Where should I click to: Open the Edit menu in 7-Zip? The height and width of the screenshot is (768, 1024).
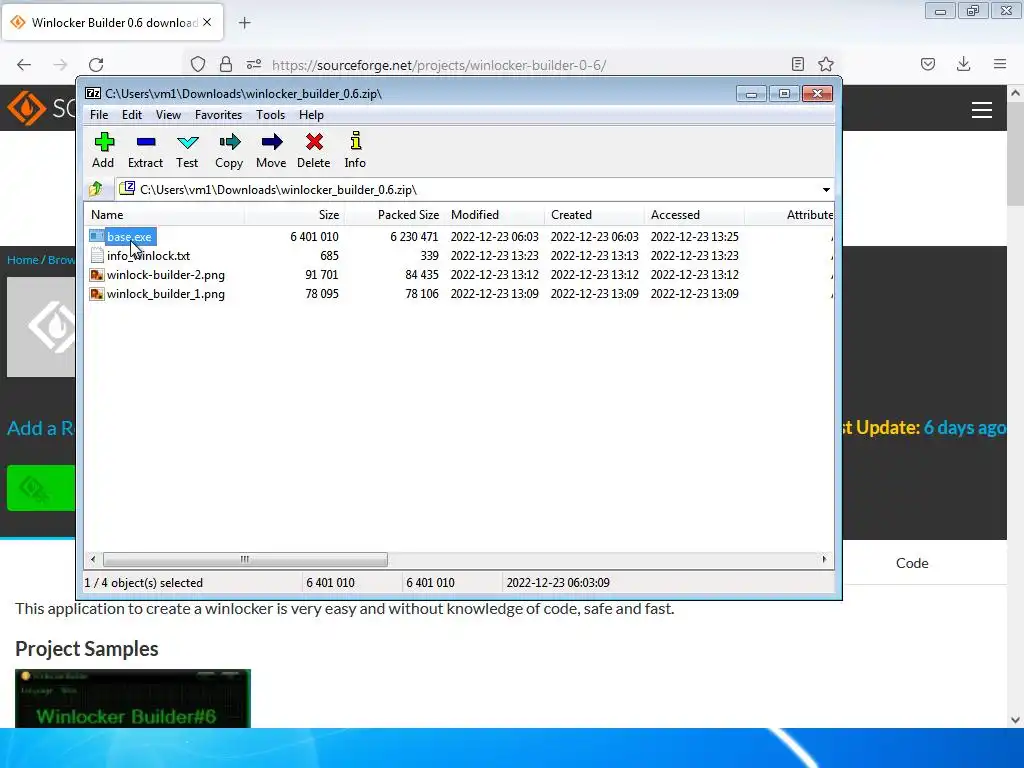click(x=132, y=115)
